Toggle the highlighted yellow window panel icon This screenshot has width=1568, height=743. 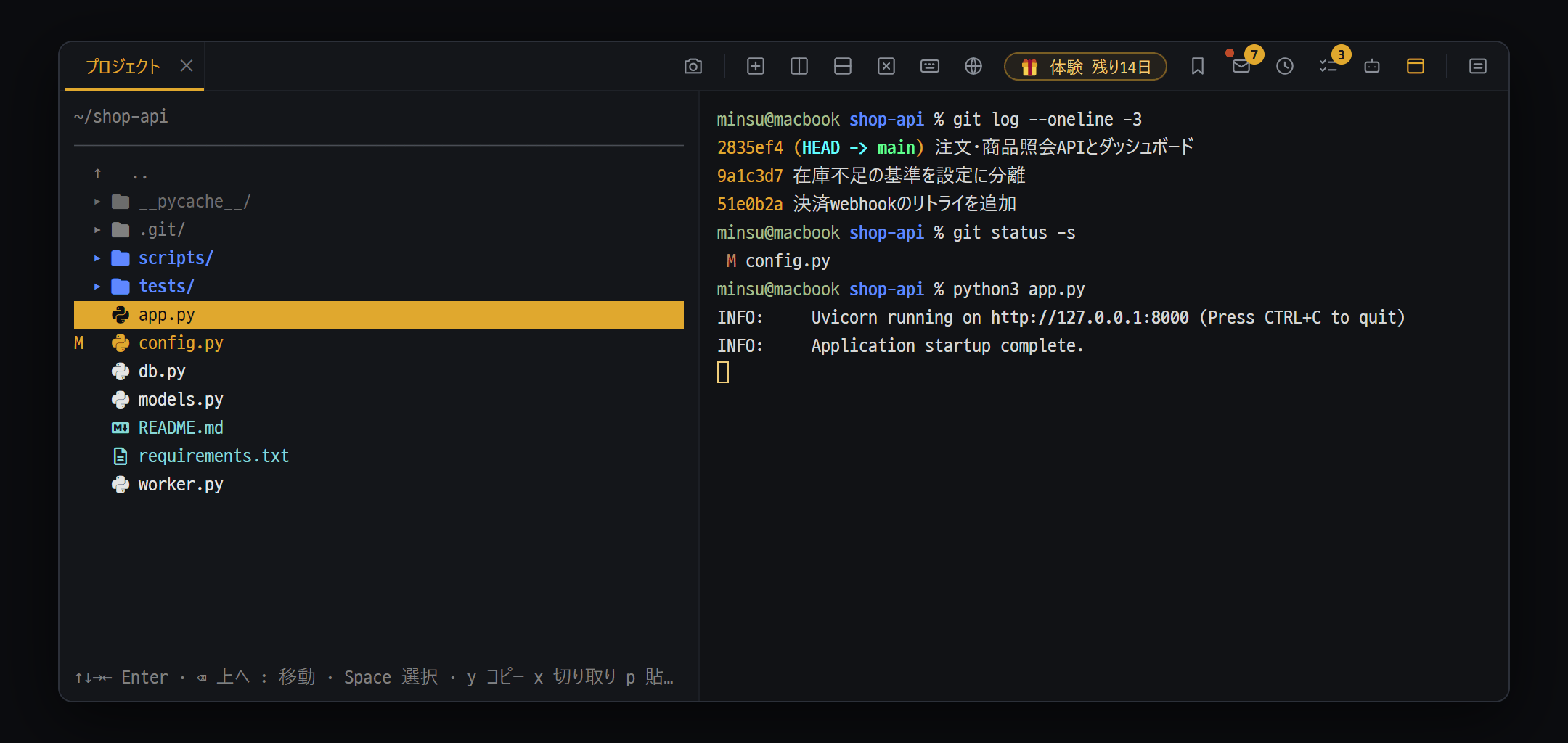(1416, 67)
